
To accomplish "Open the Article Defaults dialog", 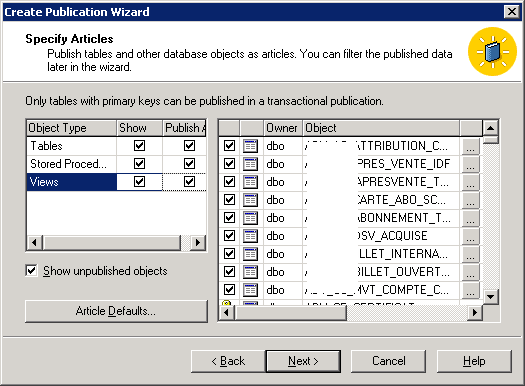I will (x=116, y=311).
